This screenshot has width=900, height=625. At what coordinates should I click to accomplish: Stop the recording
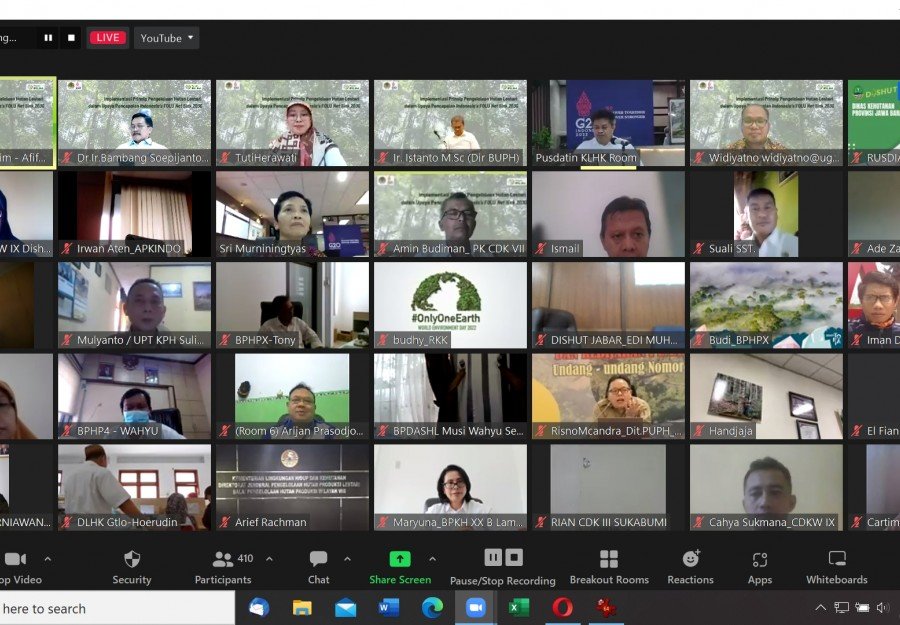pos(514,557)
